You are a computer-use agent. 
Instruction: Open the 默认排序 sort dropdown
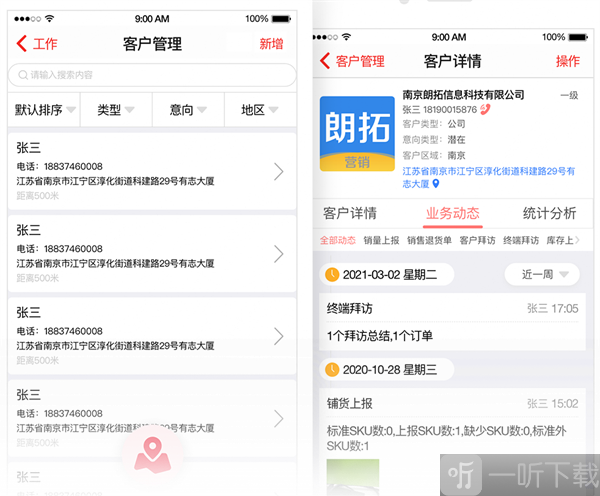click(44, 110)
